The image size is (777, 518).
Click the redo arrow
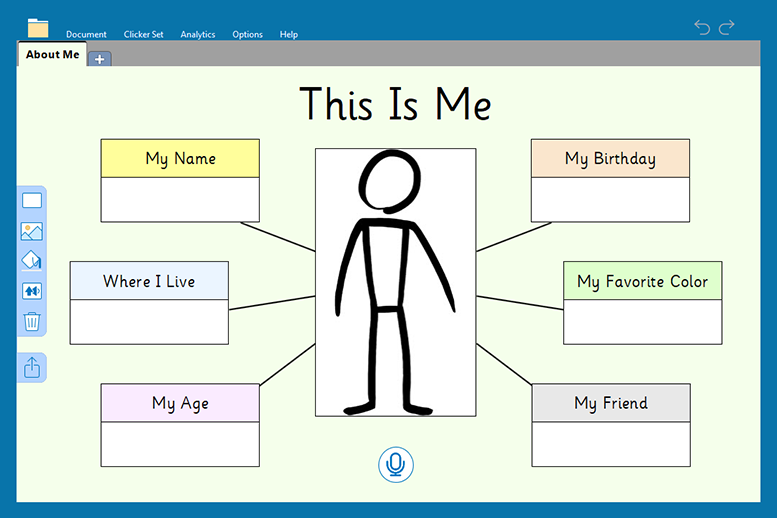[x=727, y=27]
